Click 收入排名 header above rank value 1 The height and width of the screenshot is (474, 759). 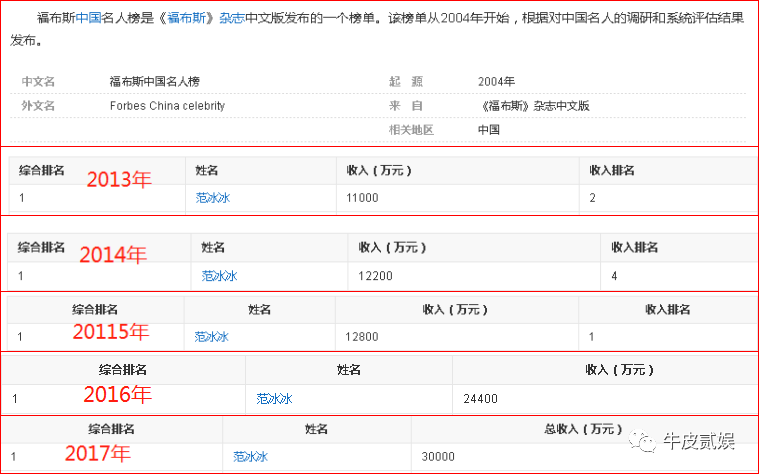(x=668, y=309)
